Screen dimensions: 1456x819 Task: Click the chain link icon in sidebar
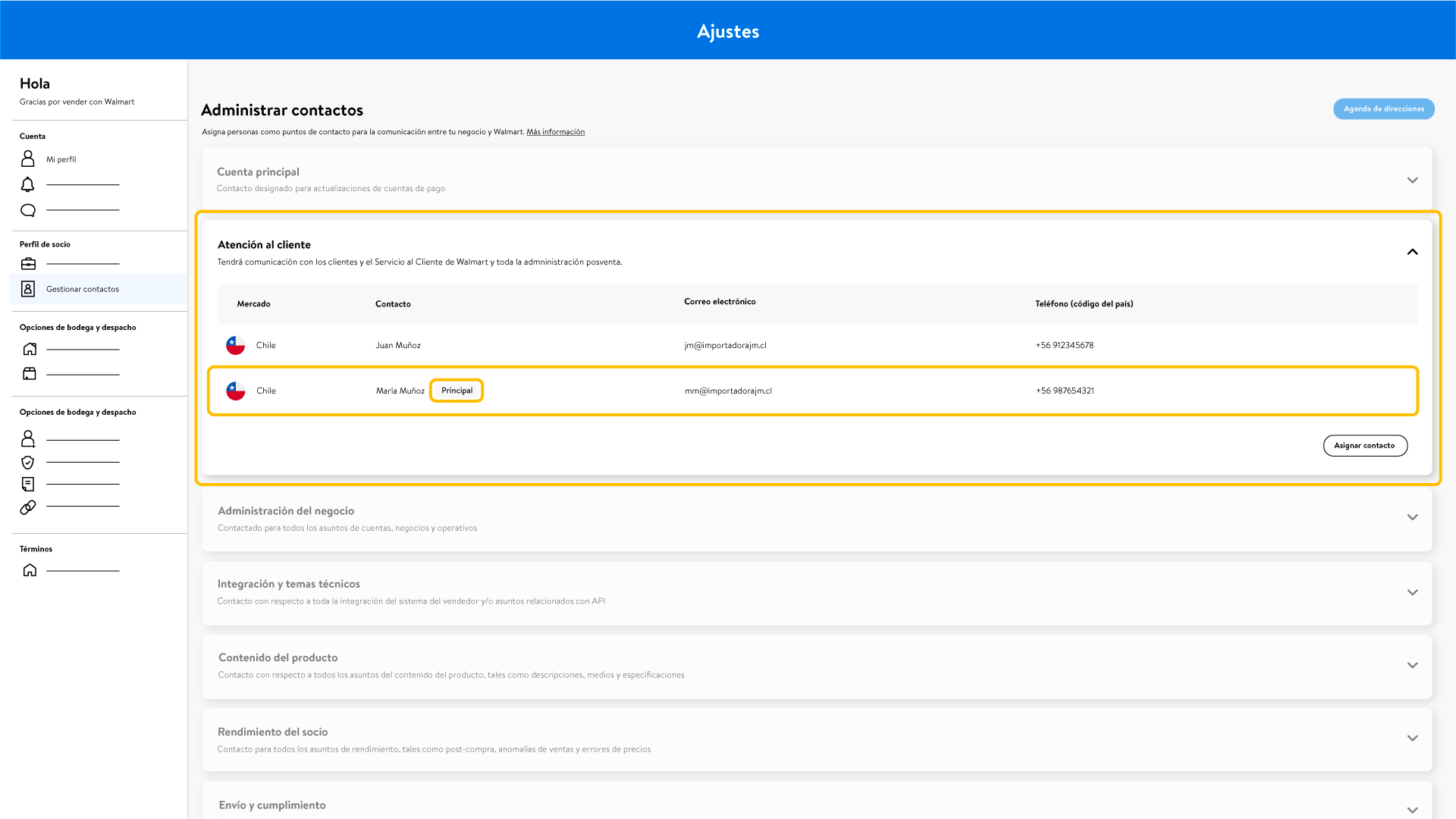coord(28,507)
